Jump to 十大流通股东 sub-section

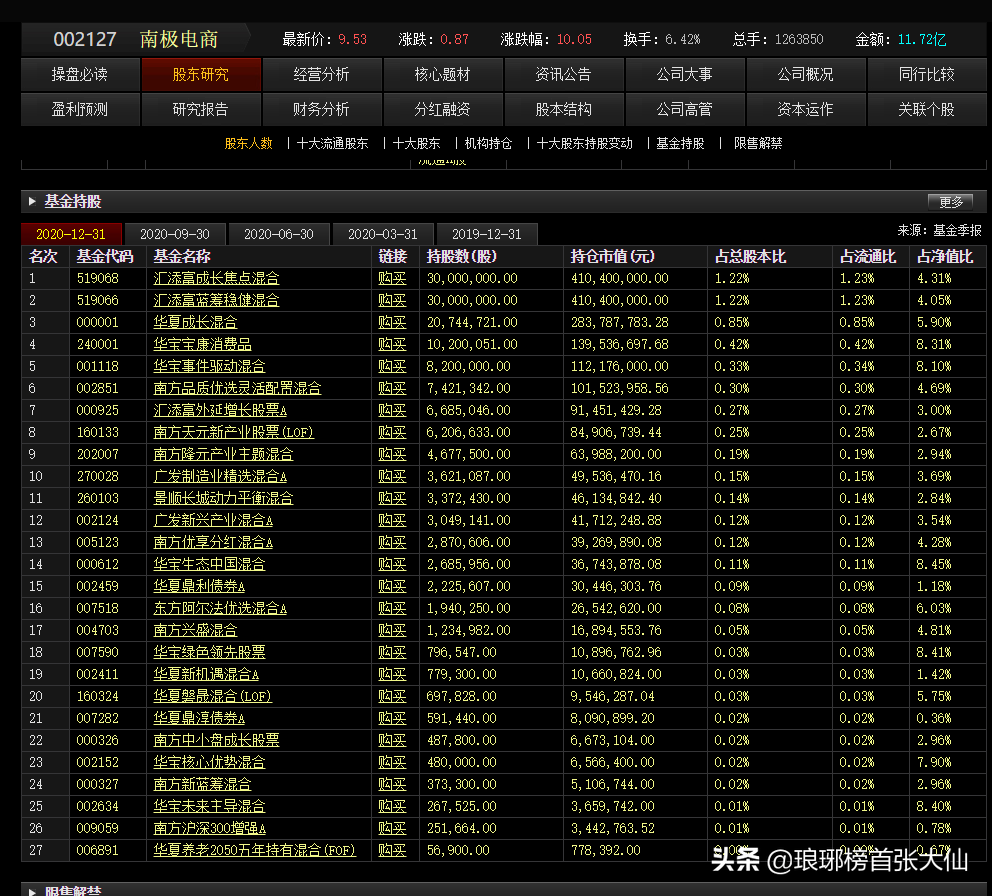[x=333, y=144]
